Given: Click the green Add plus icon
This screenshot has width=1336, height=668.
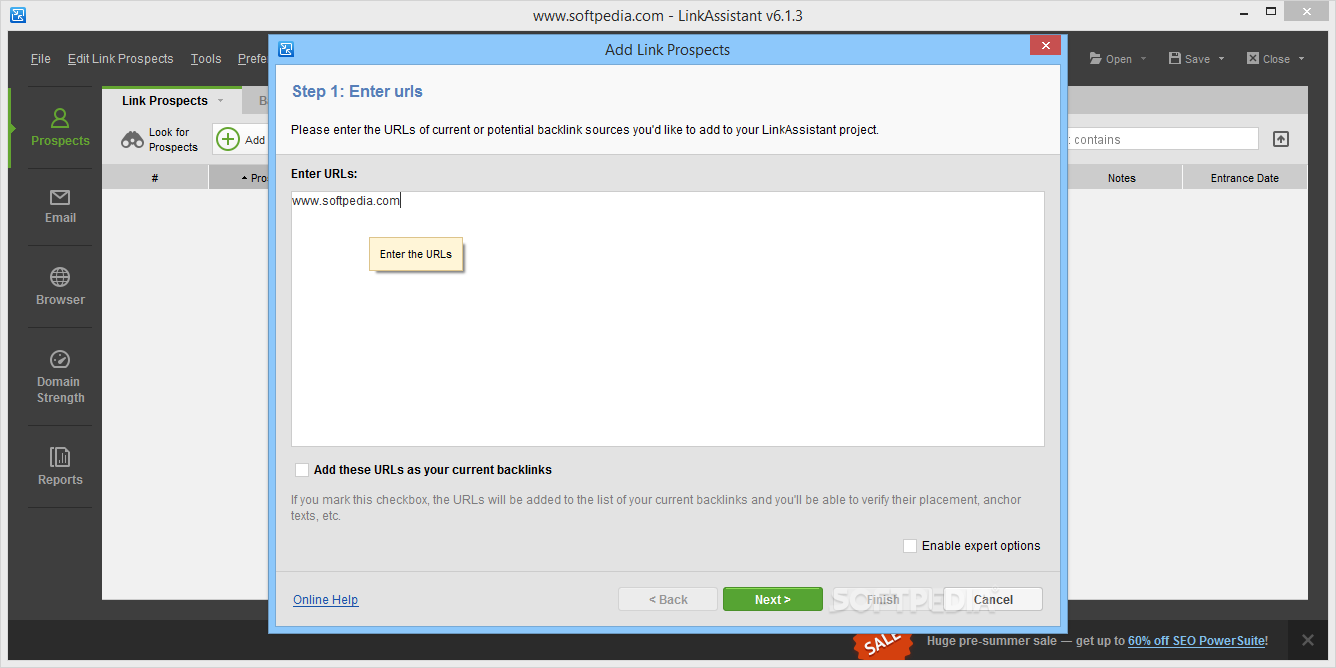Looking at the screenshot, I should click(x=228, y=140).
